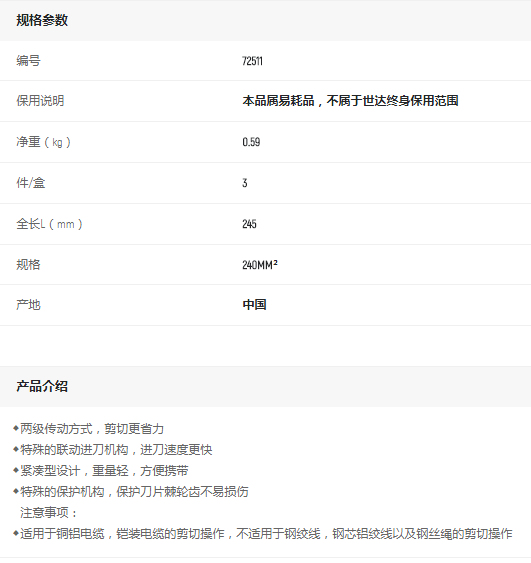Select the spec value 240MM²

click(260, 265)
